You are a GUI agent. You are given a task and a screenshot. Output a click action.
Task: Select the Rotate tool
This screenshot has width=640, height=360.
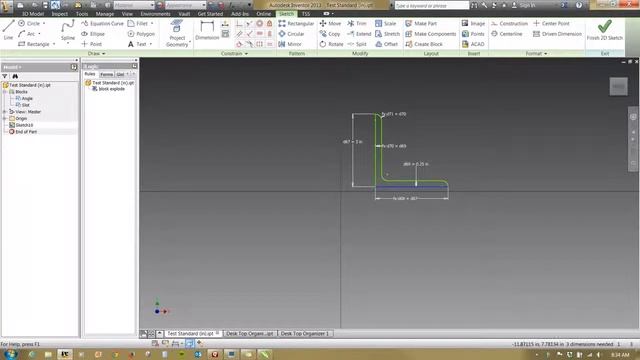point(331,44)
